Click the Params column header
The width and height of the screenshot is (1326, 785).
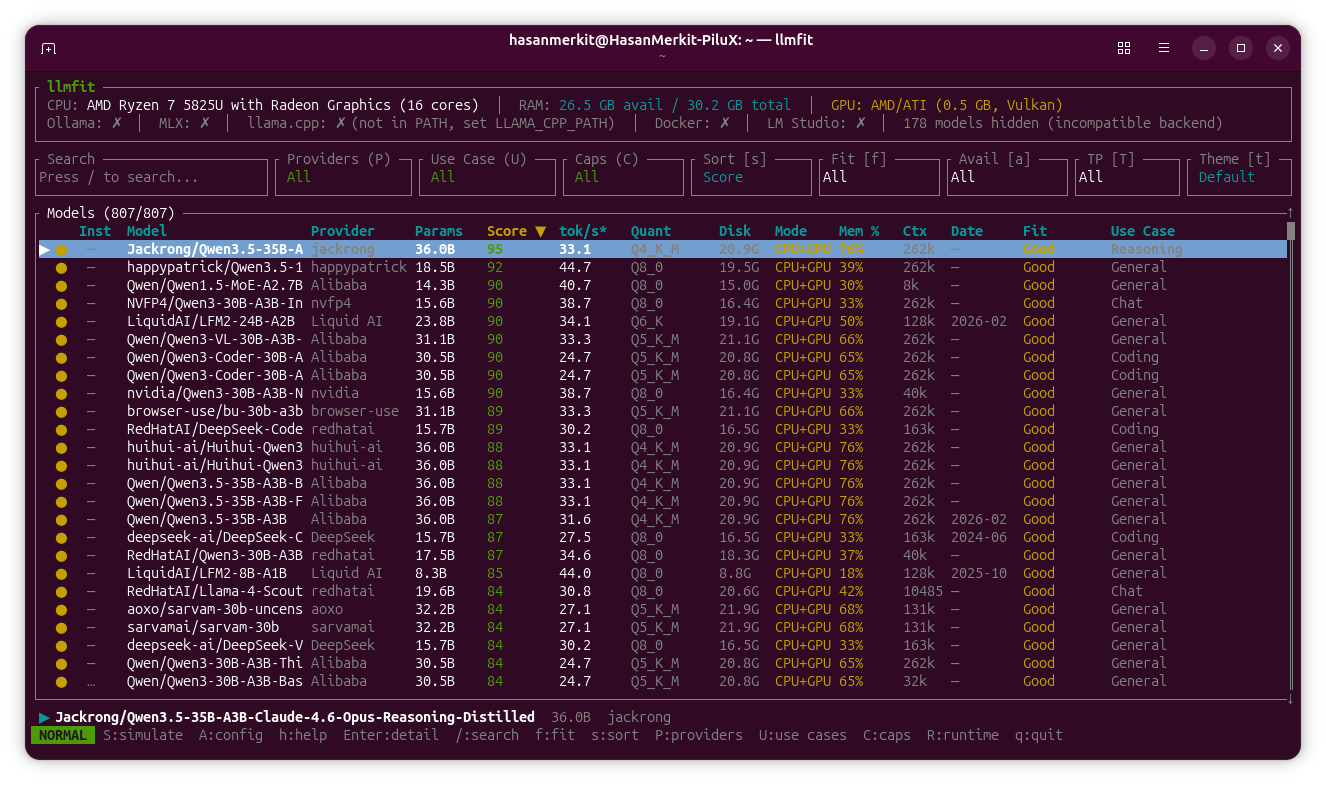point(439,232)
